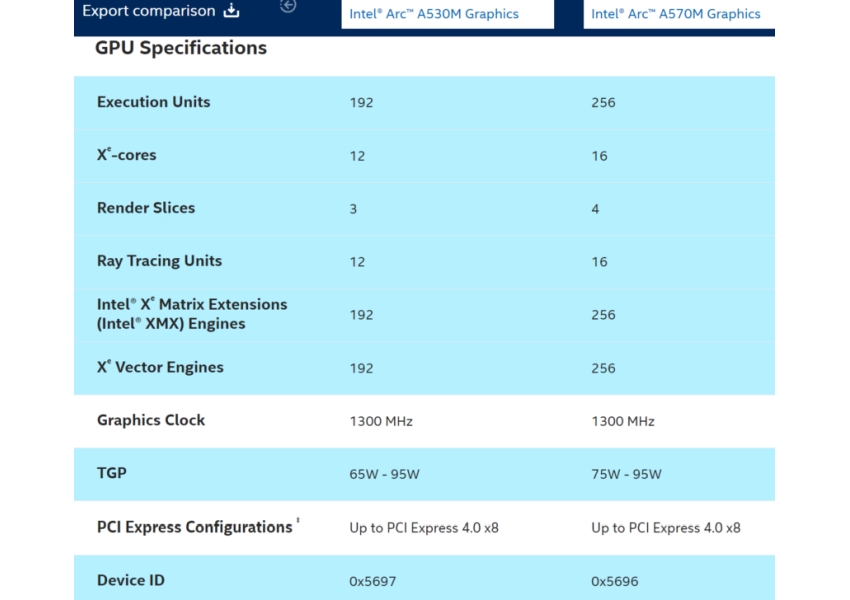This screenshot has height=600, width=850.
Task: Click the Graphics Clock value 1300 MHz
Action: coord(381,421)
